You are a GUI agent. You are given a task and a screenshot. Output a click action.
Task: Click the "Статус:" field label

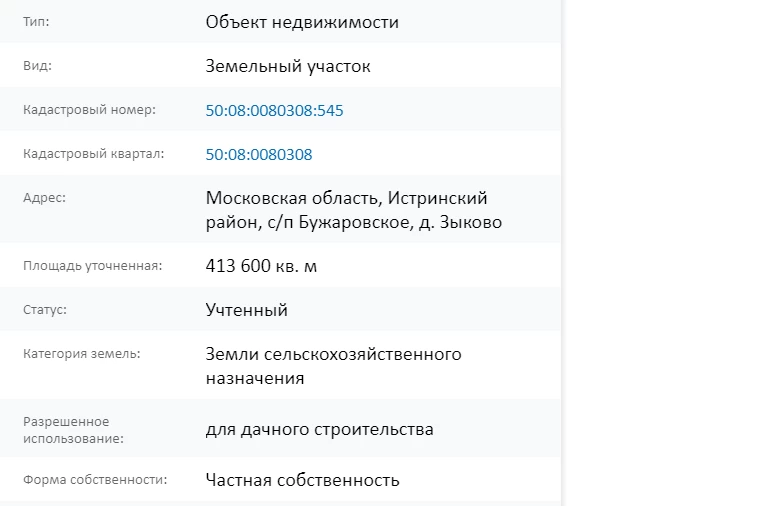(45, 310)
